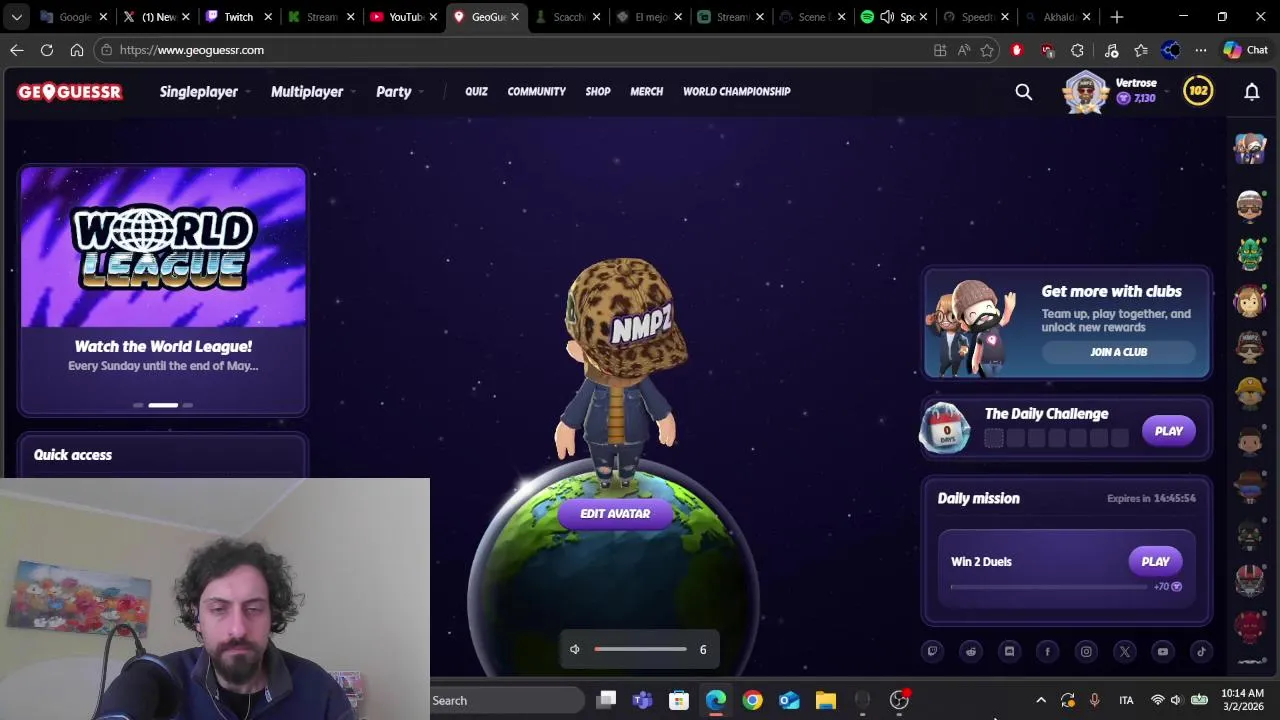1280x720 pixels.
Task: Reload the page with the refresh button
Action: (47, 50)
